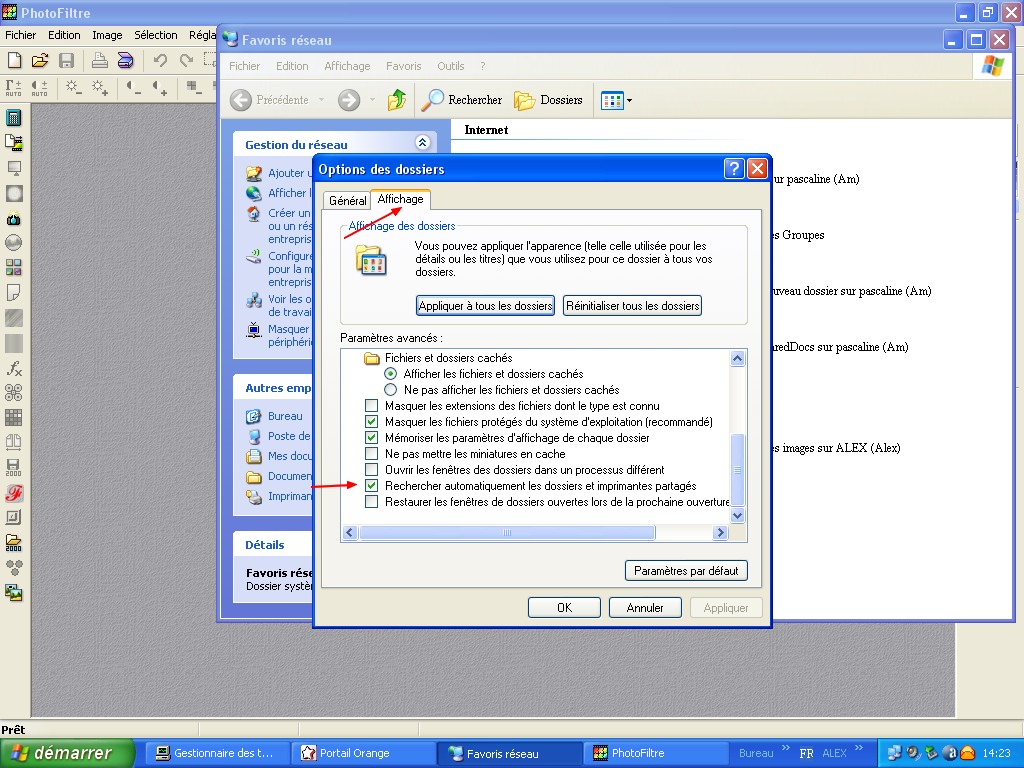Open the Précédente history dropdown arrow
The height and width of the screenshot is (768, 1024).
[321, 100]
